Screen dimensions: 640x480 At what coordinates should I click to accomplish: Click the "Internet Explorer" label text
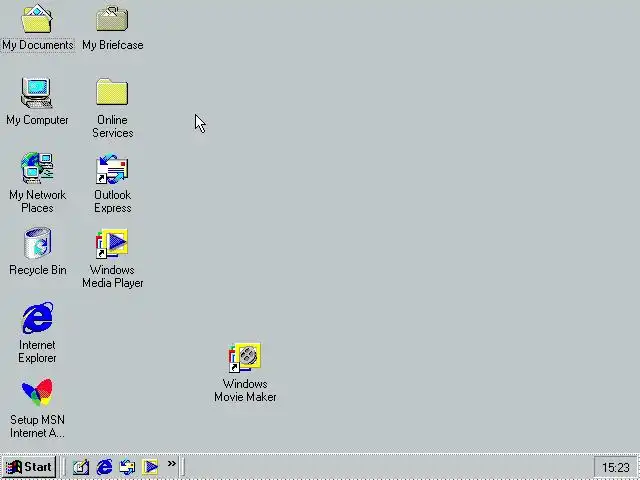tap(37, 351)
